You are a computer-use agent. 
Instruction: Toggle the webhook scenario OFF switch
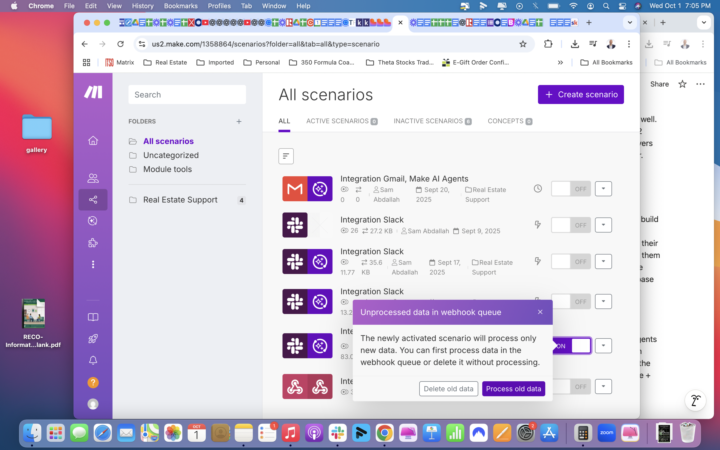572,387
